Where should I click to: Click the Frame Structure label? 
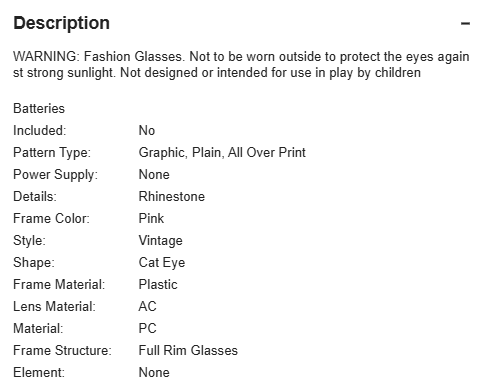pos(62,350)
